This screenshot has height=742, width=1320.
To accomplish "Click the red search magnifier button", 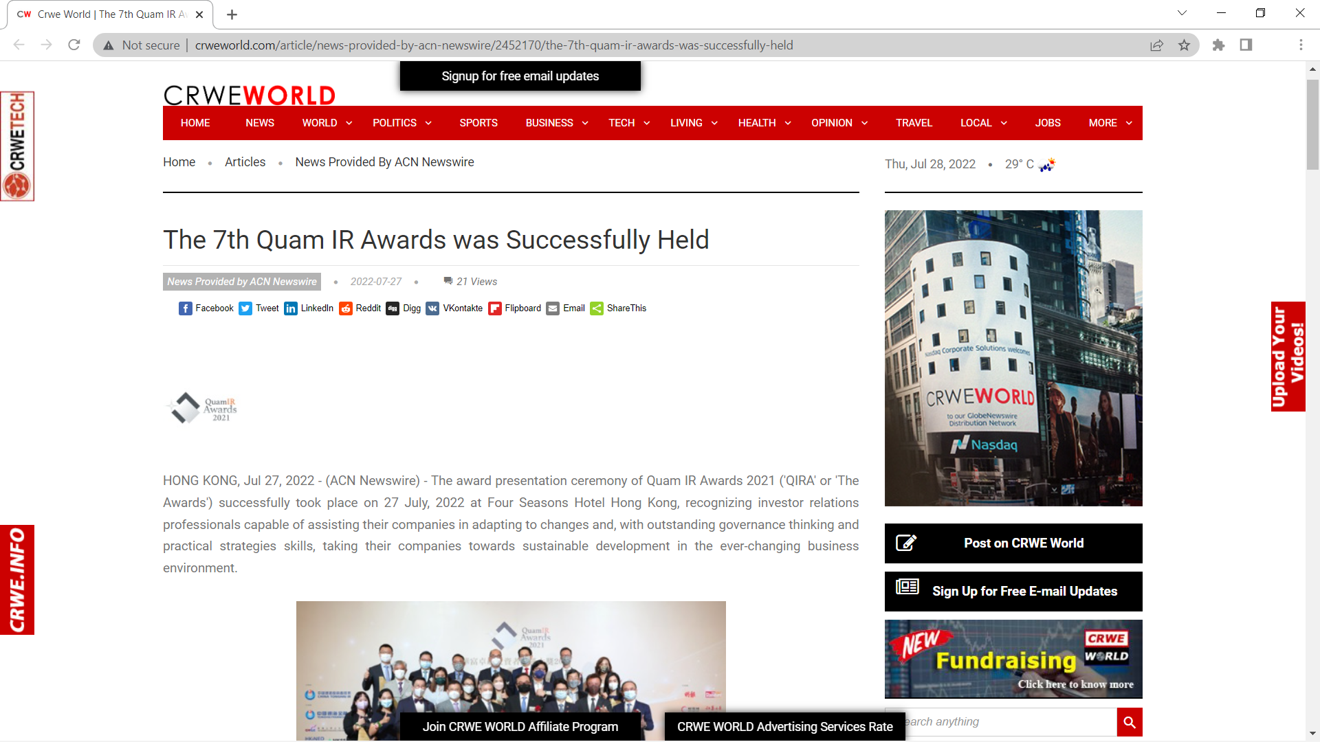I will pos(1129,722).
